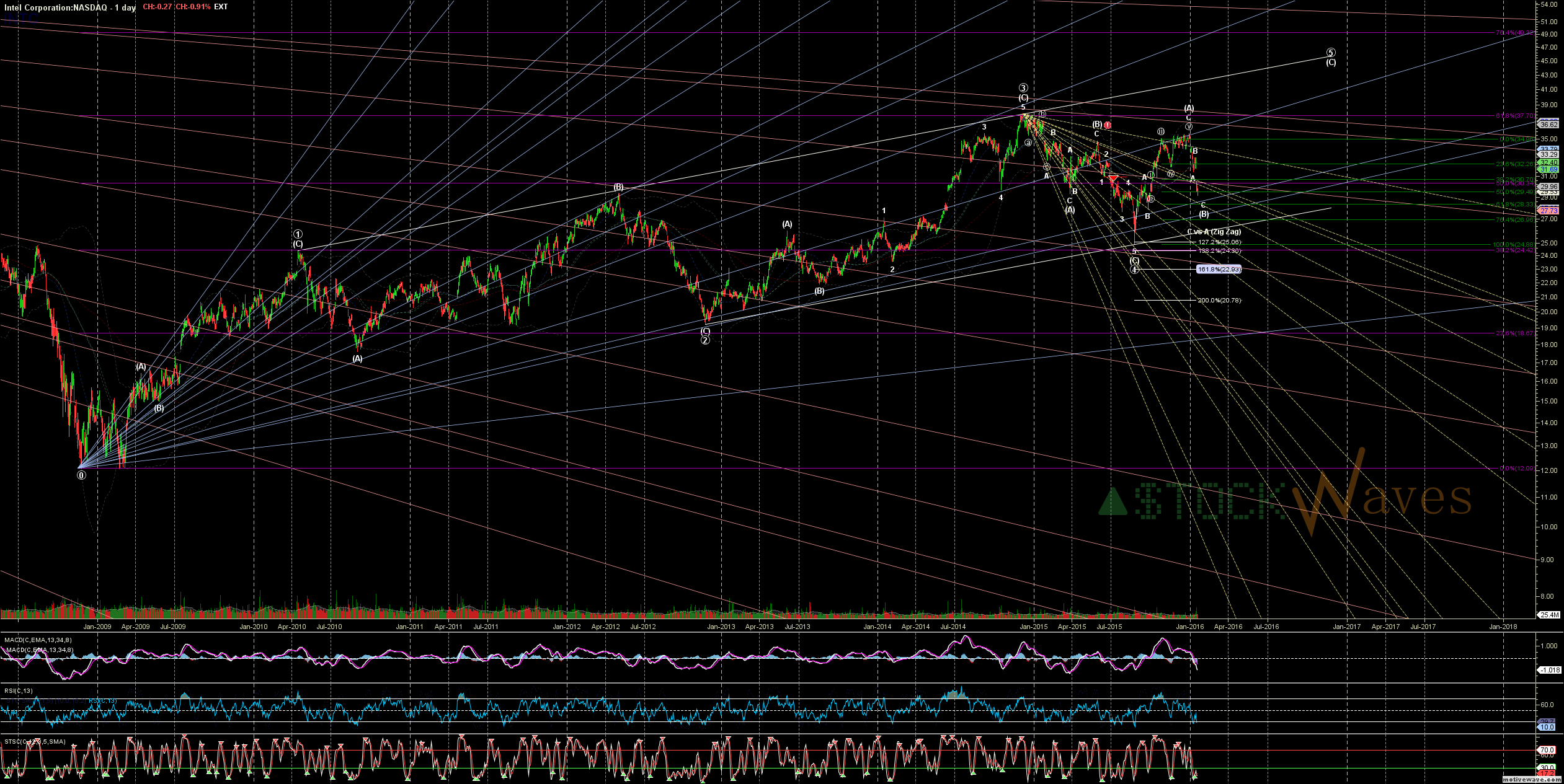Screen dimensions: 1564x784
Task: Click the Jan-2012 date axis label
Action: [567, 627]
